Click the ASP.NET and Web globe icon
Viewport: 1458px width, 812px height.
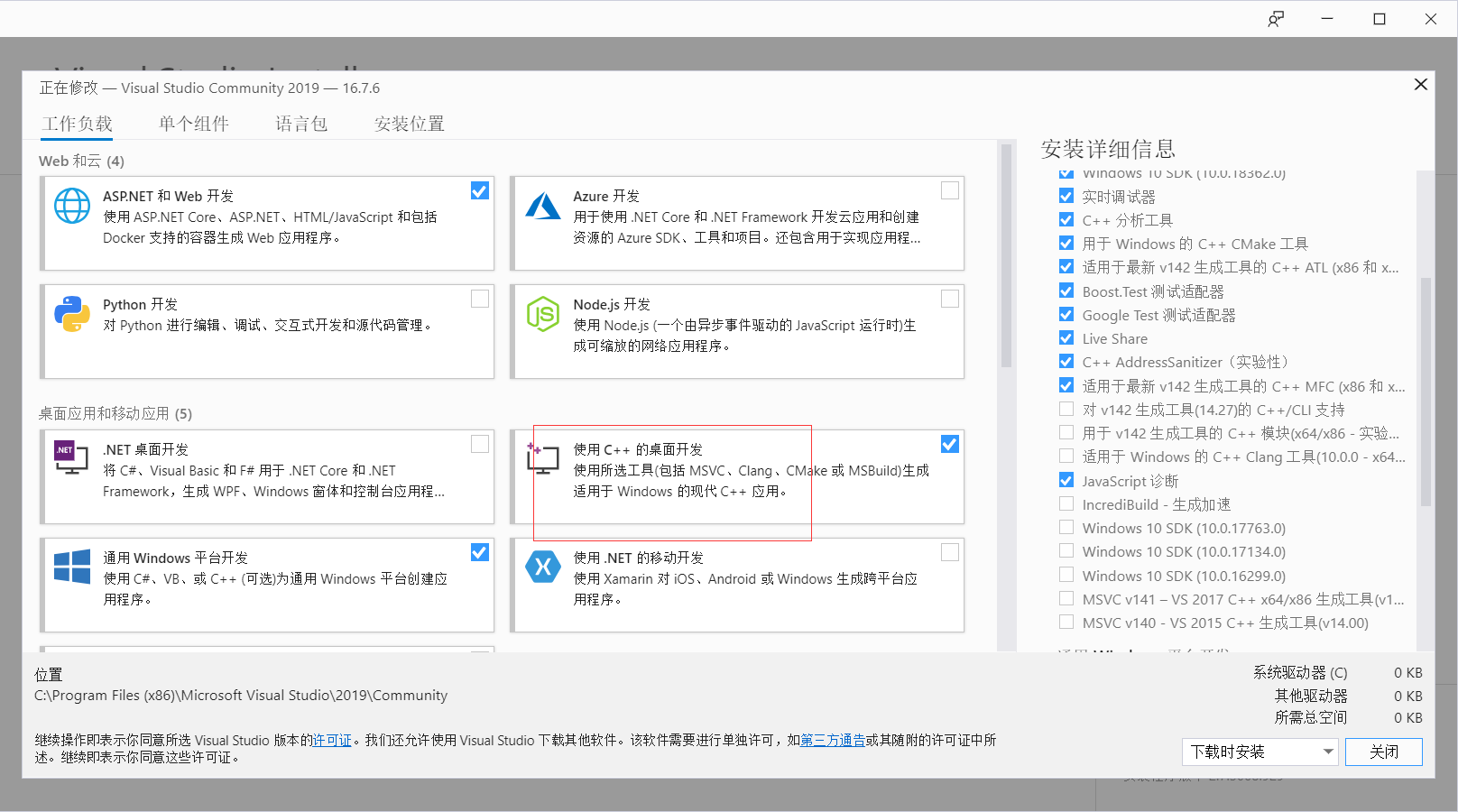(x=72, y=206)
